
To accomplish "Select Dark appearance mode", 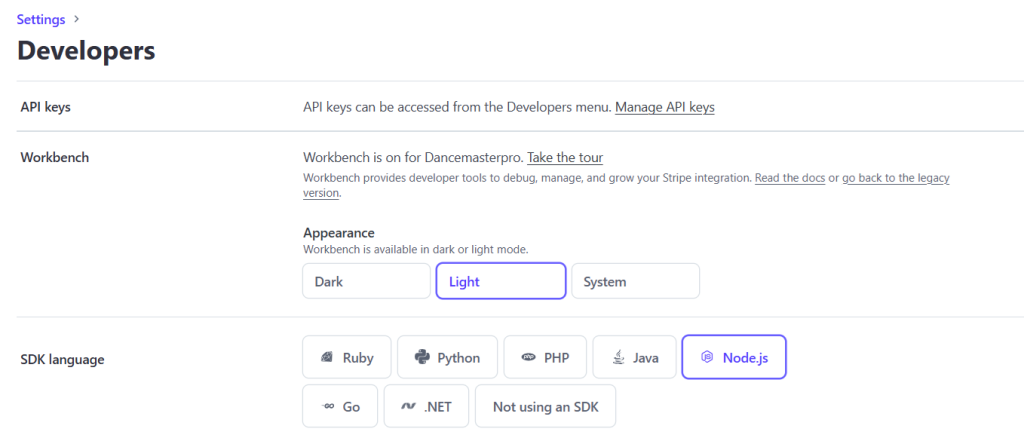I will tap(366, 281).
